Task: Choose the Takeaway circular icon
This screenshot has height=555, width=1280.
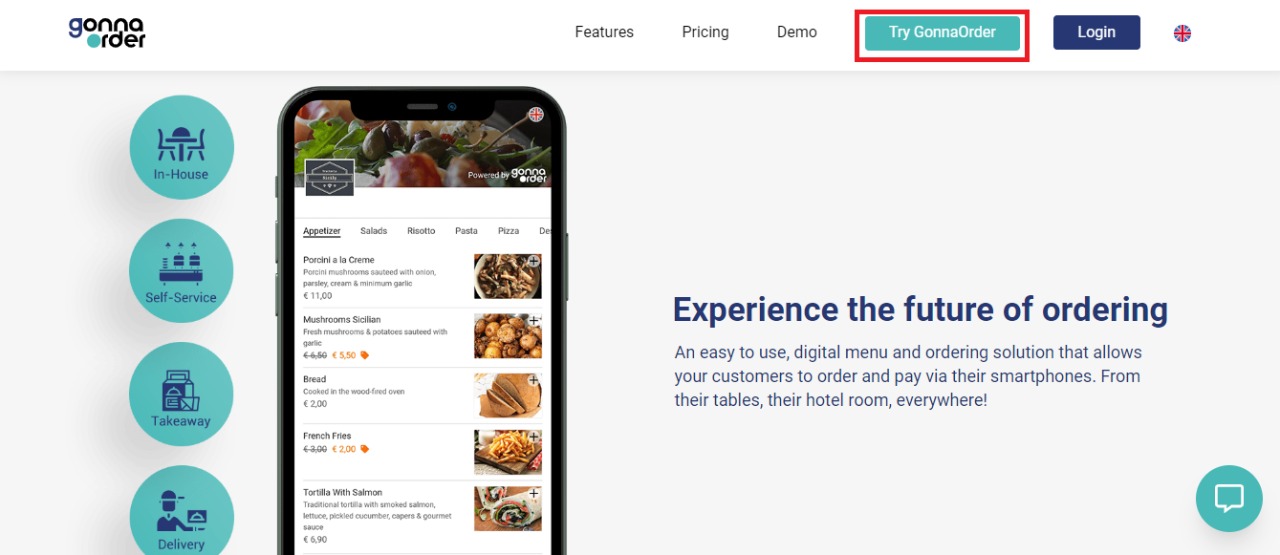Action: point(181,394)
